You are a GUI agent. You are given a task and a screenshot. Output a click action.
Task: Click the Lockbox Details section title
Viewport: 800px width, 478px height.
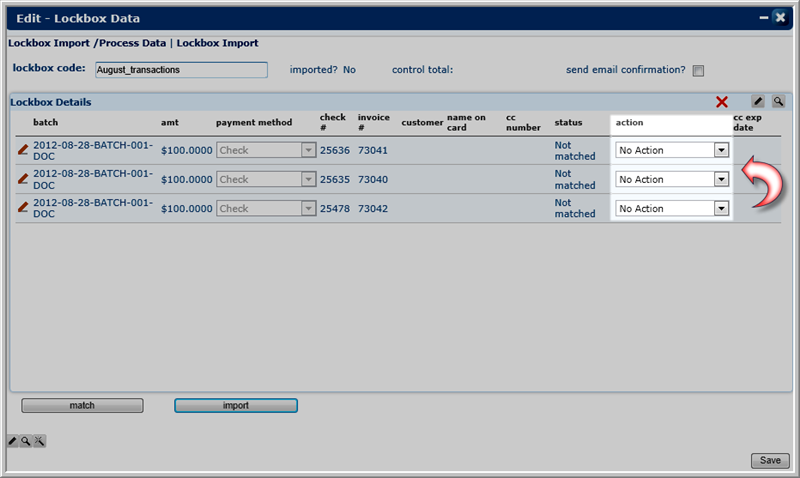[x=51, y=102]
